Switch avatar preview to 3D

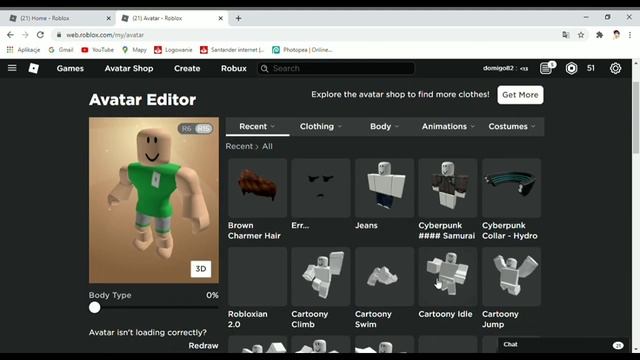[x=201, y=269]
